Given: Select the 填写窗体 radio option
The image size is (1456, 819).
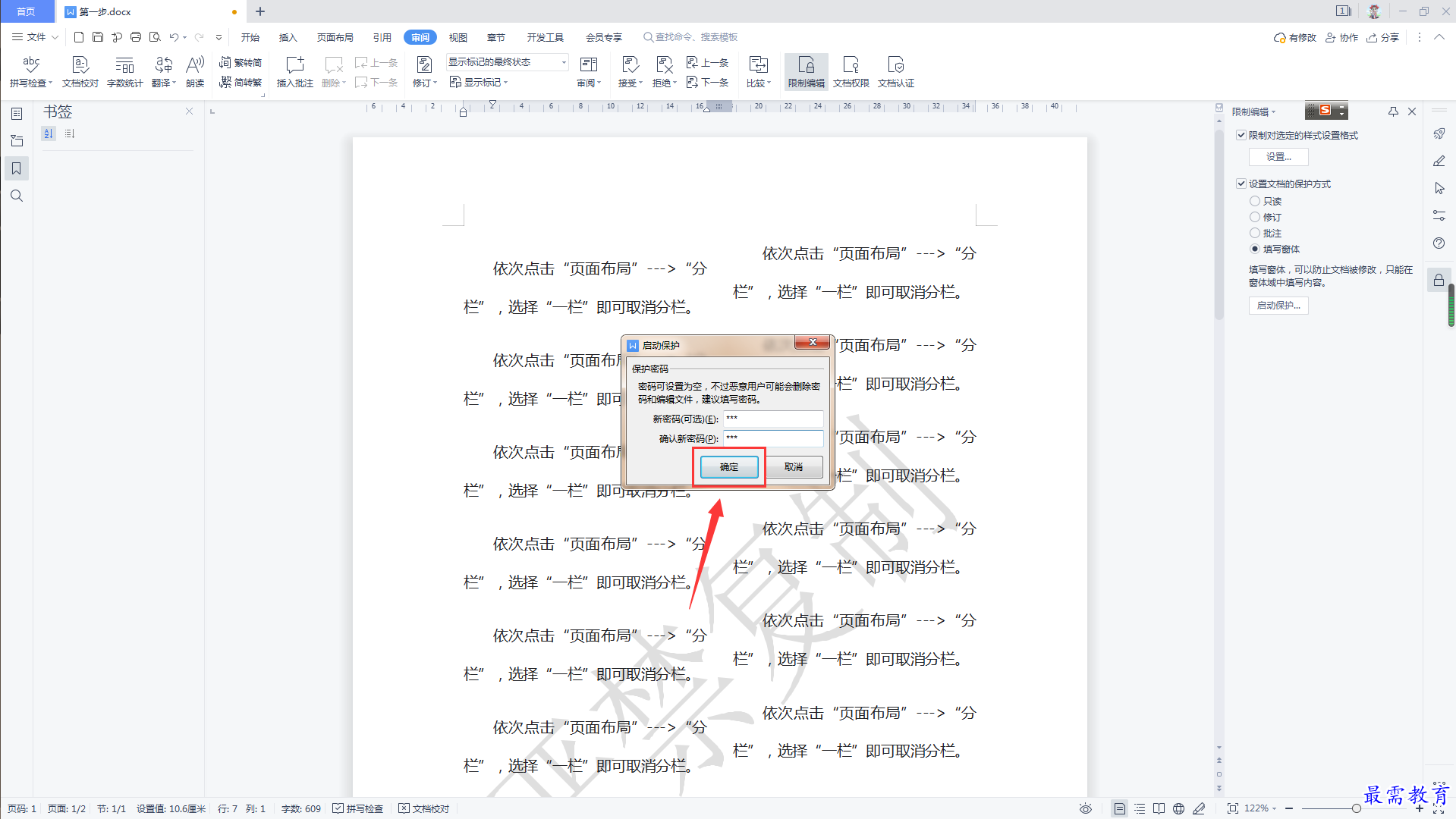Looking at the screenshot, I should 1255,249.
